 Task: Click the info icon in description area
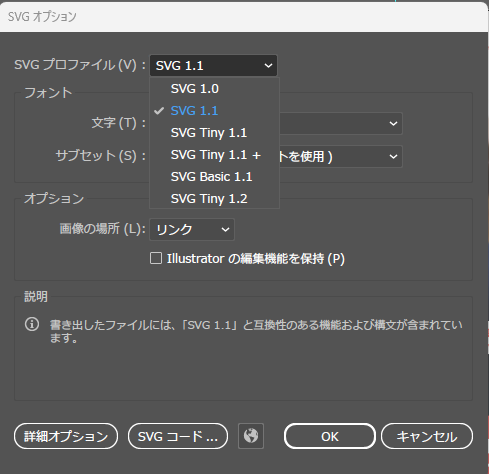32,324
